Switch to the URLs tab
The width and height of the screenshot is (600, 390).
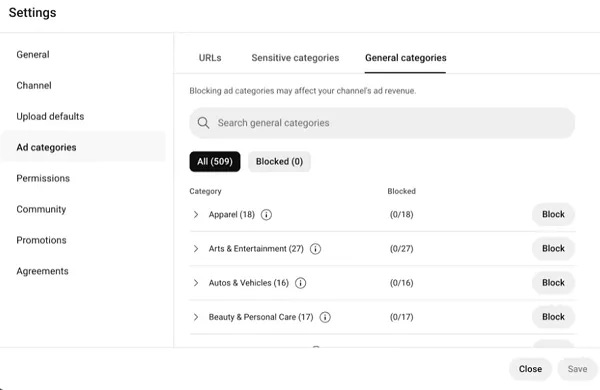(x=210, y=58)
